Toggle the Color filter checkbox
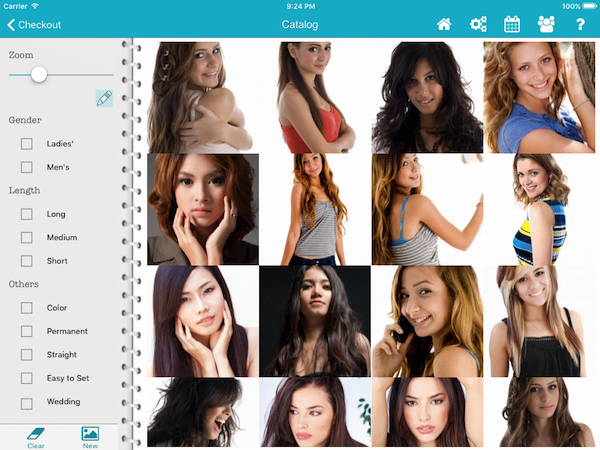 (x=26, y=308)
